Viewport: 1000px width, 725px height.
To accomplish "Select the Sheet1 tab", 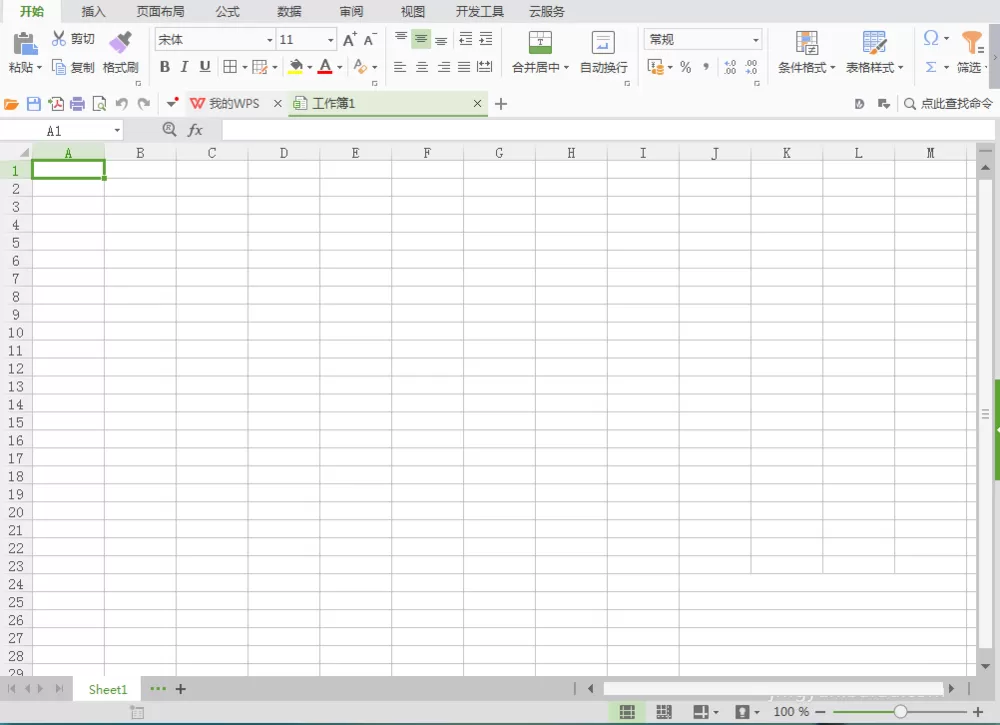I will pyautogui.click(x=108, y=689).
